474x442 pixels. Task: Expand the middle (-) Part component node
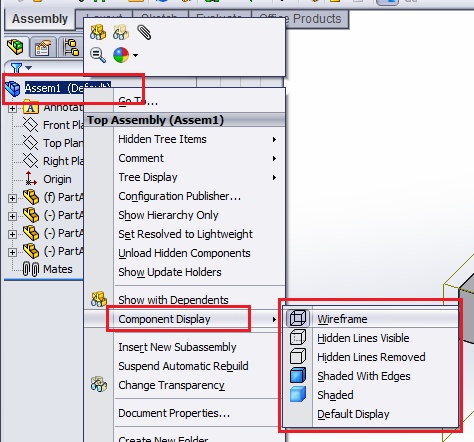[x=12, y=234]
